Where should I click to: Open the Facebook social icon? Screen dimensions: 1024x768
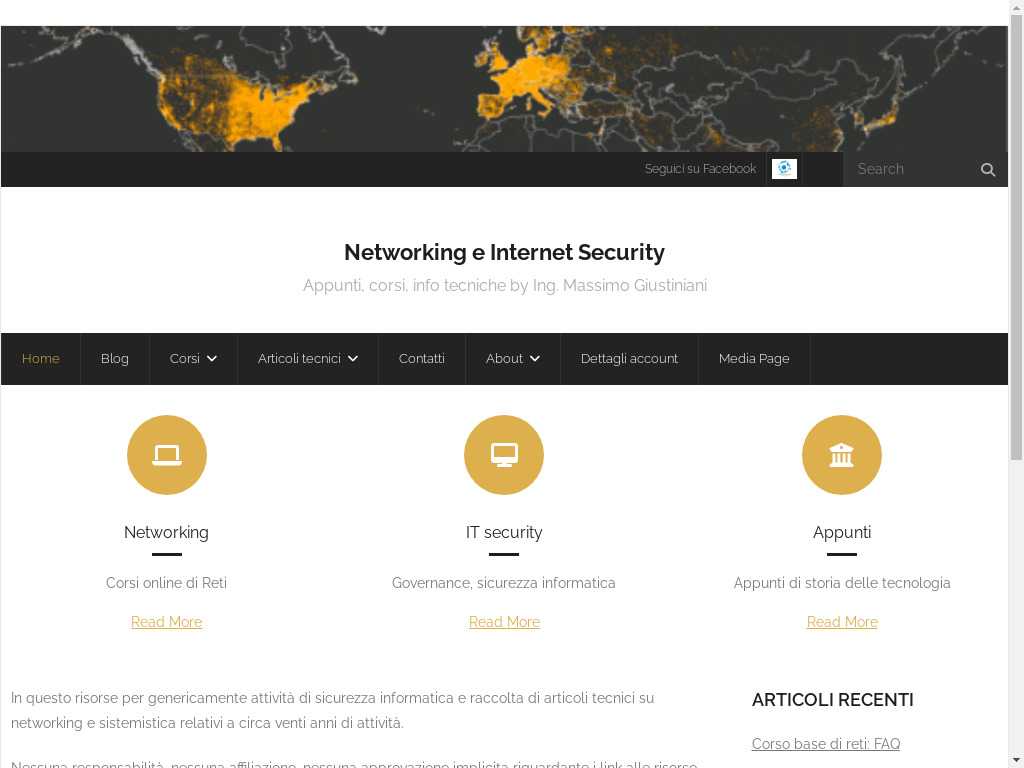point(784,168)
